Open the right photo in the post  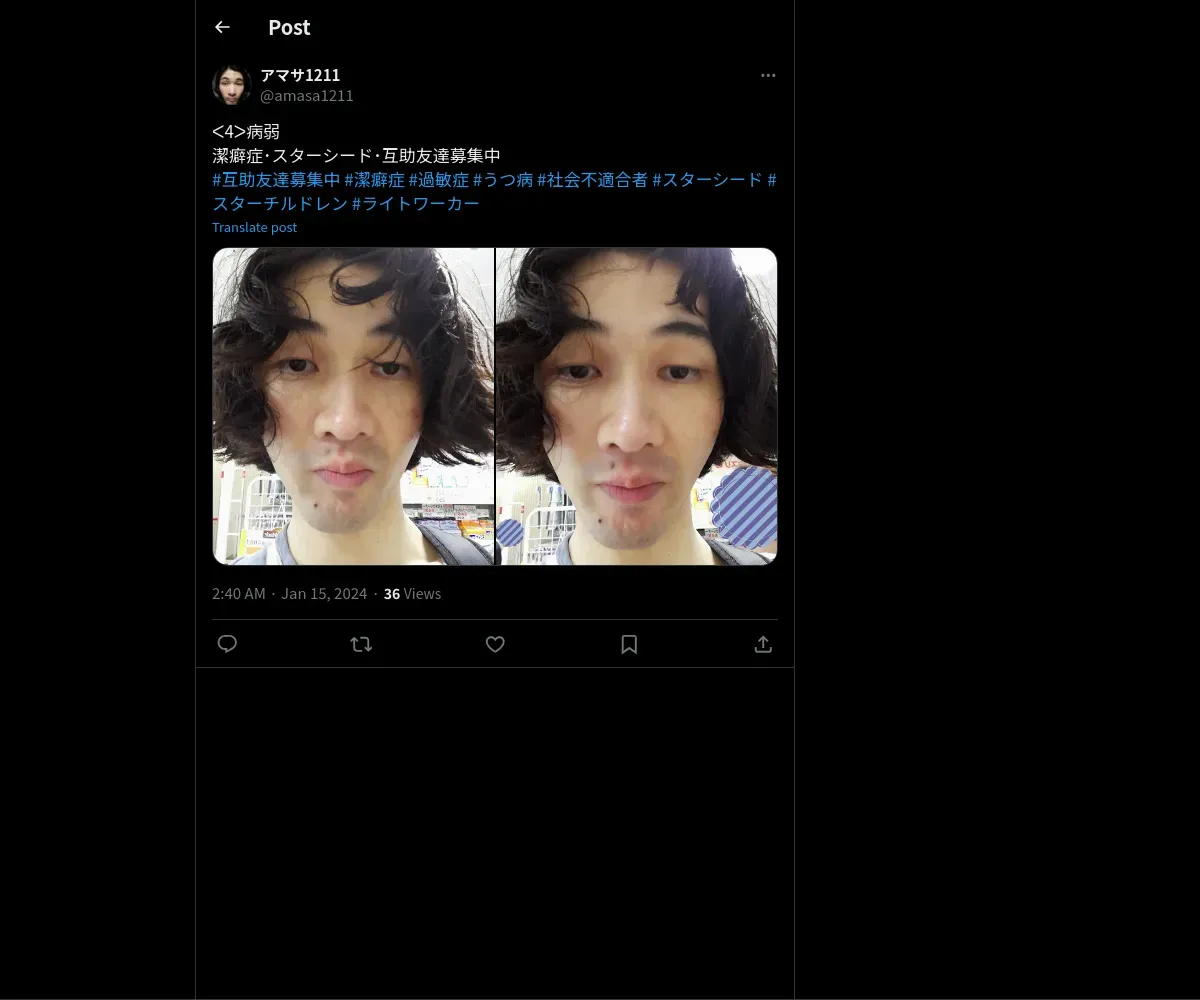point(637,406)
